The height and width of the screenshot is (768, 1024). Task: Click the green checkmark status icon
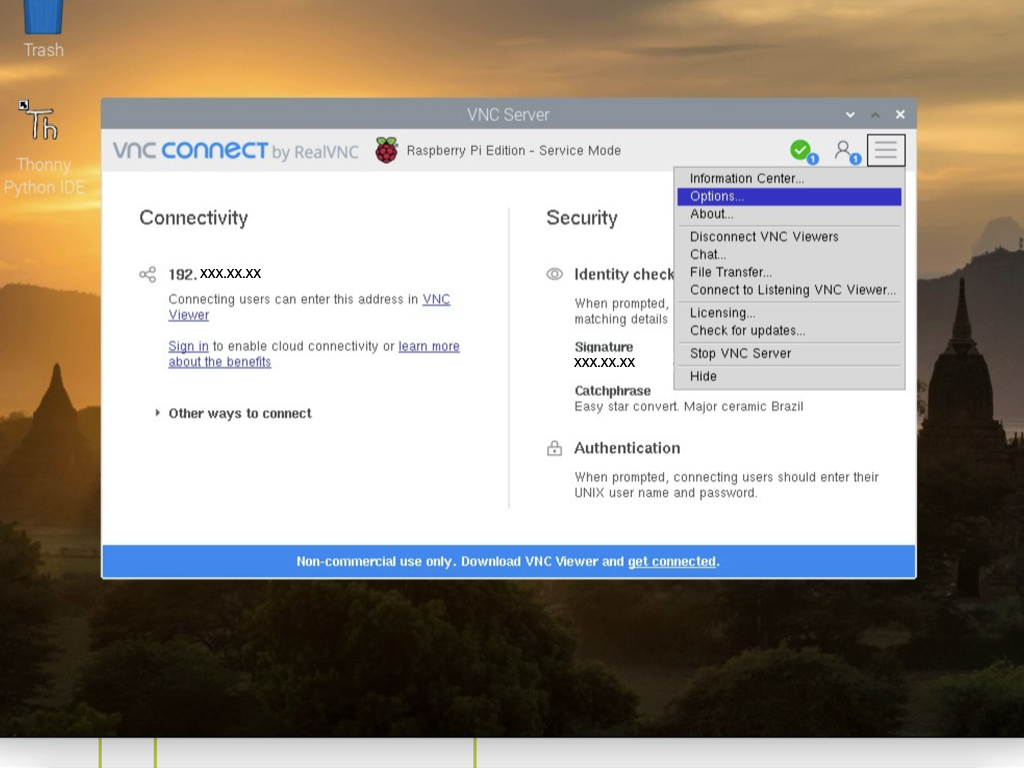802,151
